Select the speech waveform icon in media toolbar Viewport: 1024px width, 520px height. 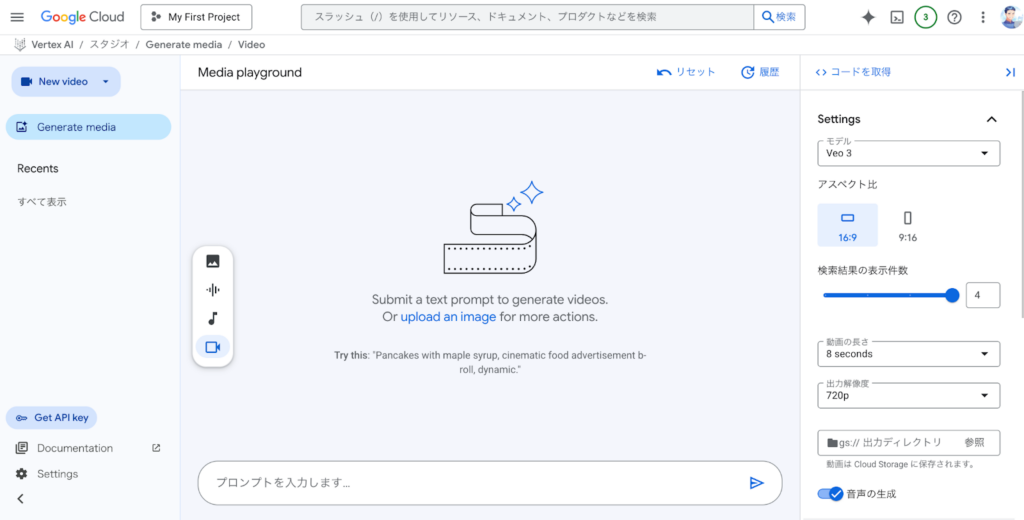point(212,290)
